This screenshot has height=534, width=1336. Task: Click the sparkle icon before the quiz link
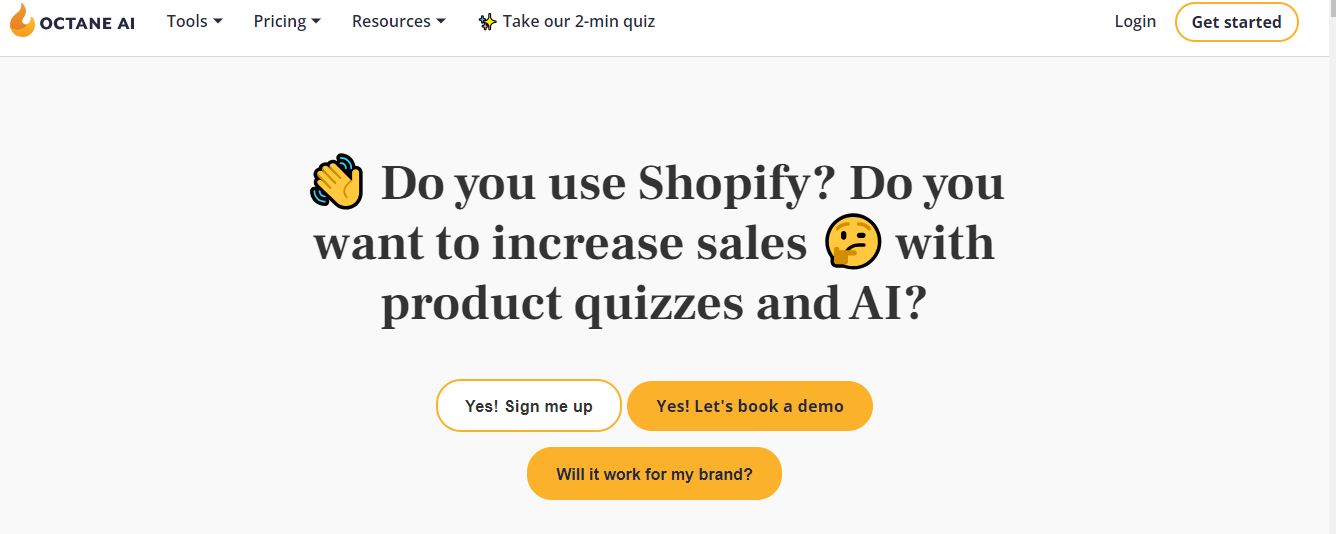click(x=487, y=21)
